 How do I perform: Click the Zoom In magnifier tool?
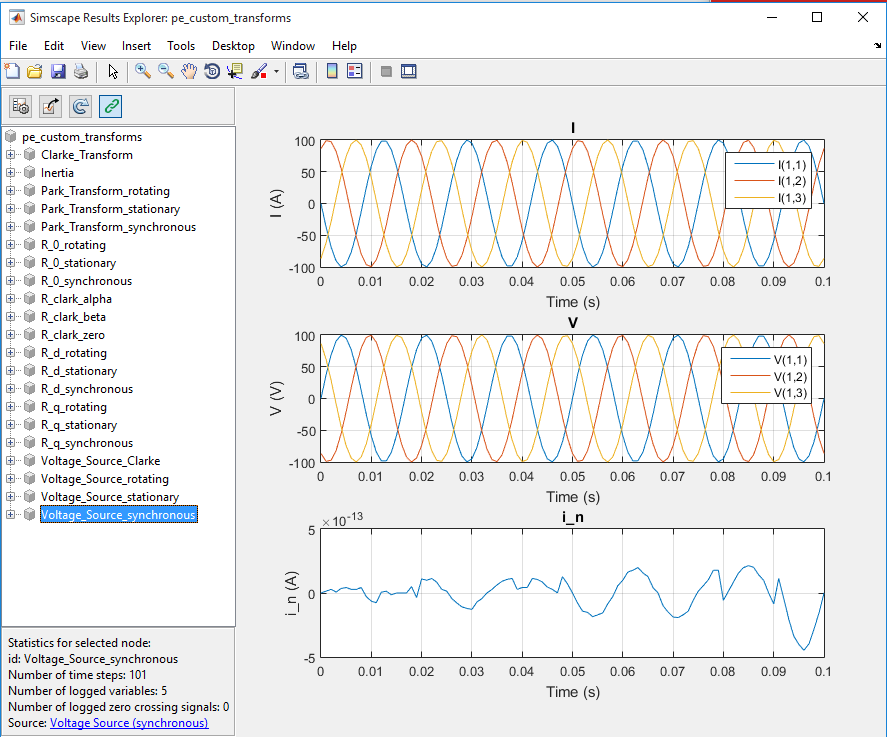(x=143, y=71)
